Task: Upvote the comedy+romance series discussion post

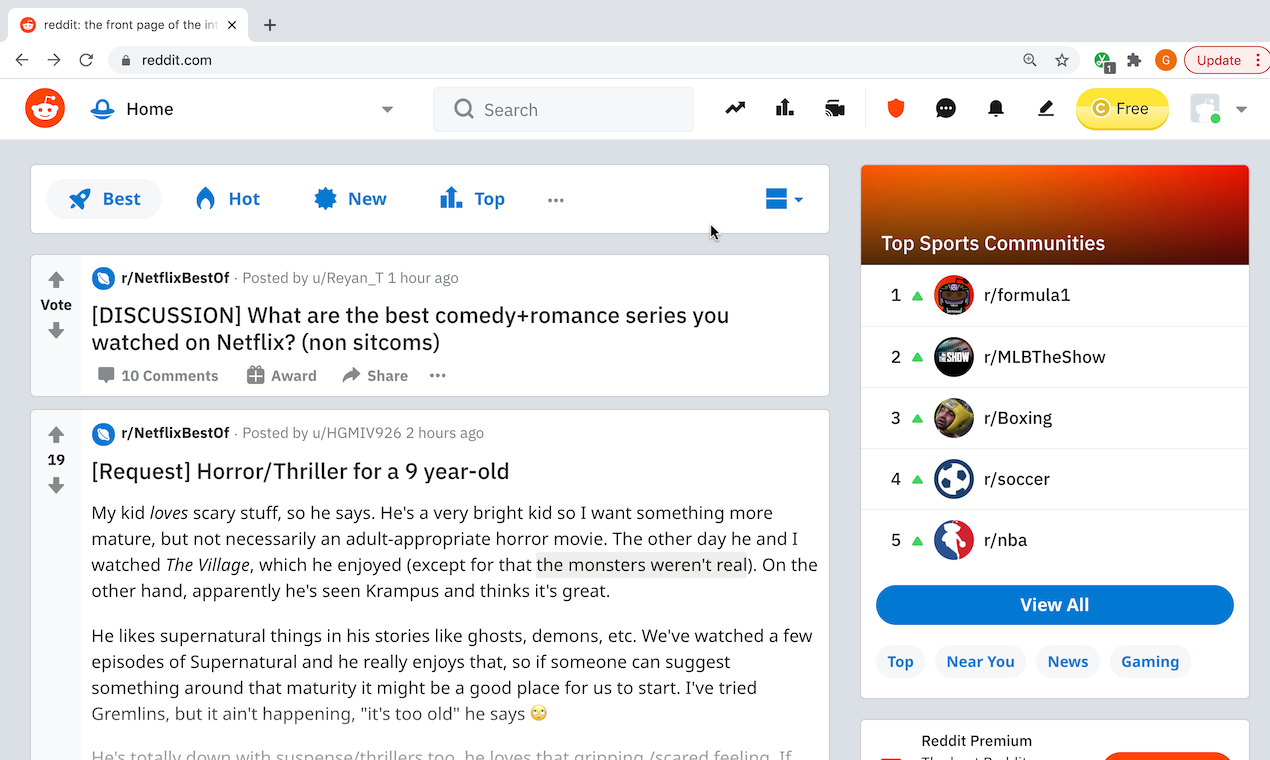Action: pyautogui.click(x=56, y=280)
